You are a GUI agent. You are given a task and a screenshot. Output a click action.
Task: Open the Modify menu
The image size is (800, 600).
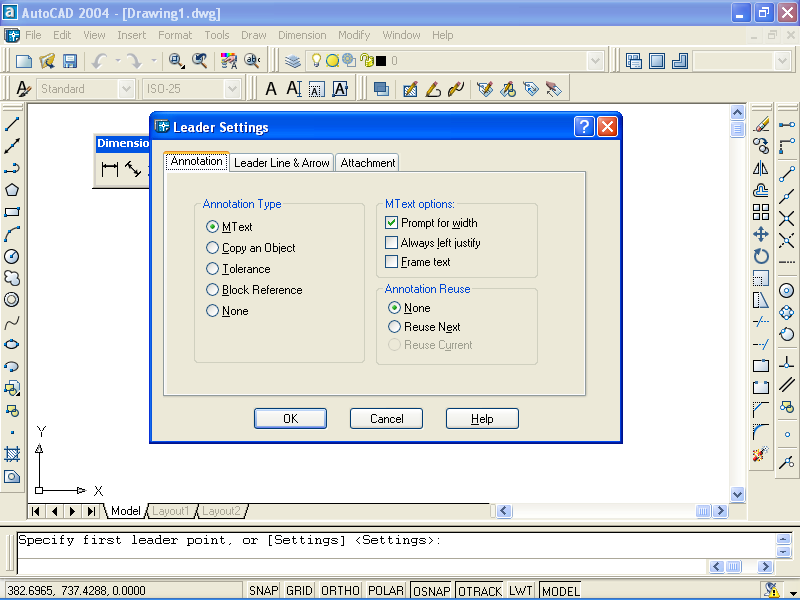click(x=354, y=35)
